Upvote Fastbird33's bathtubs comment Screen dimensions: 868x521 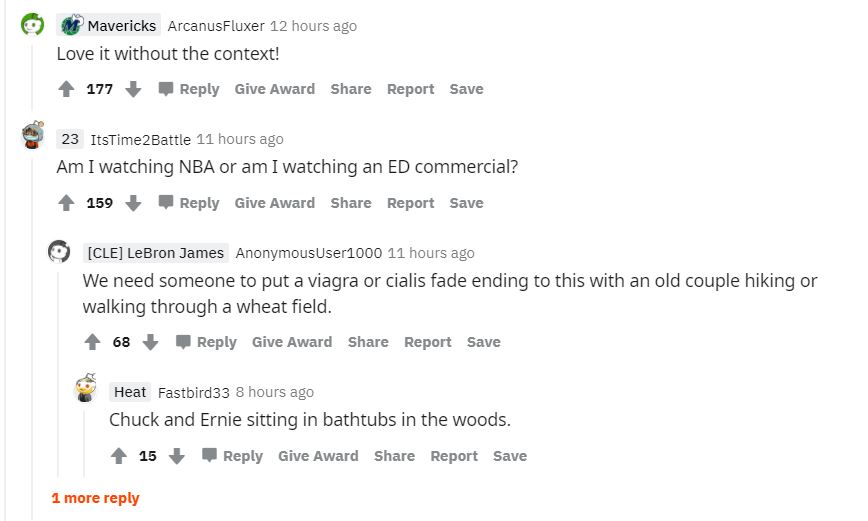point(119,456)
